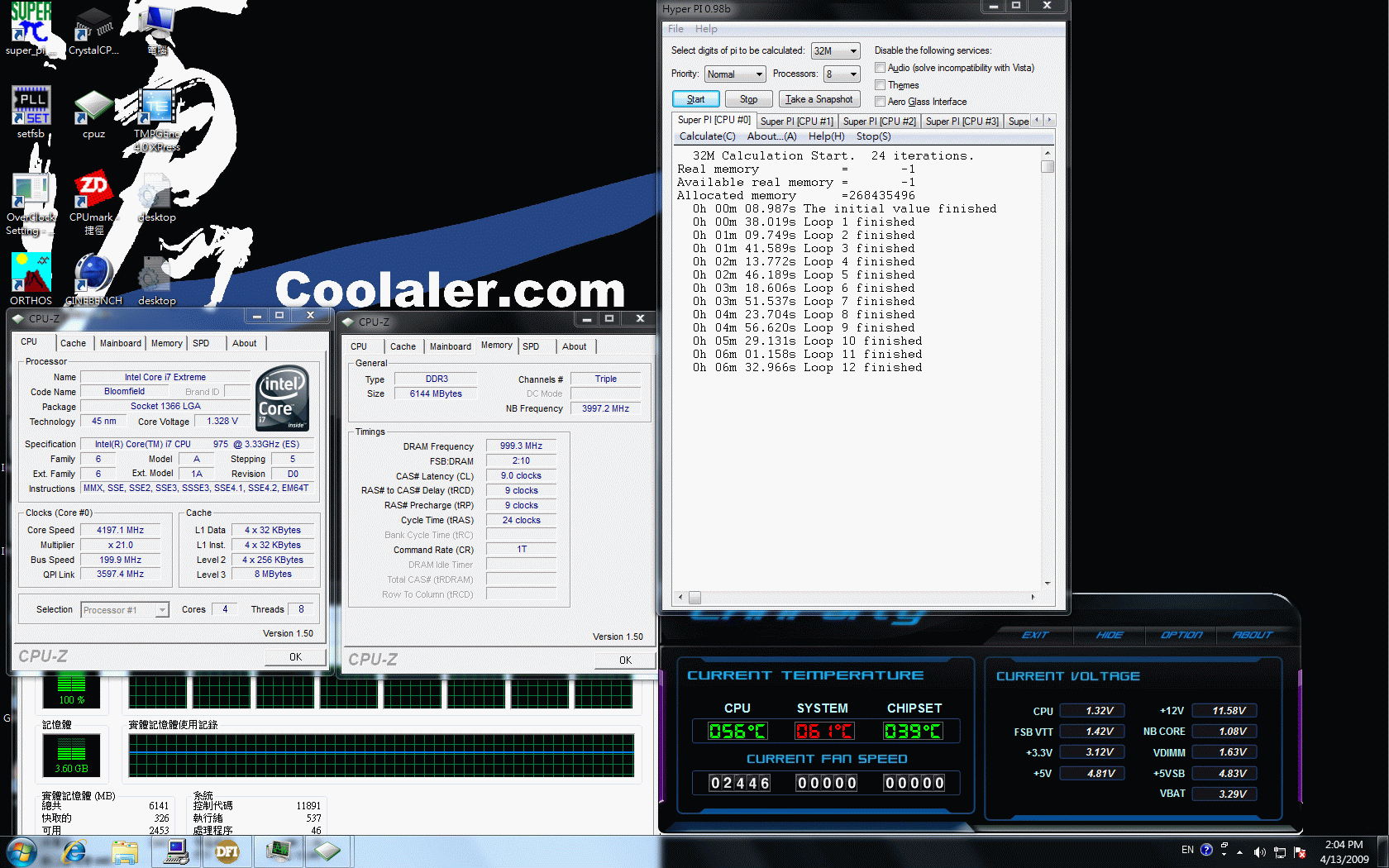The height and width of the screenshot is (868, 1389).
Task: Click the Start button in Hyper PI
Action: tap(696, 99)
